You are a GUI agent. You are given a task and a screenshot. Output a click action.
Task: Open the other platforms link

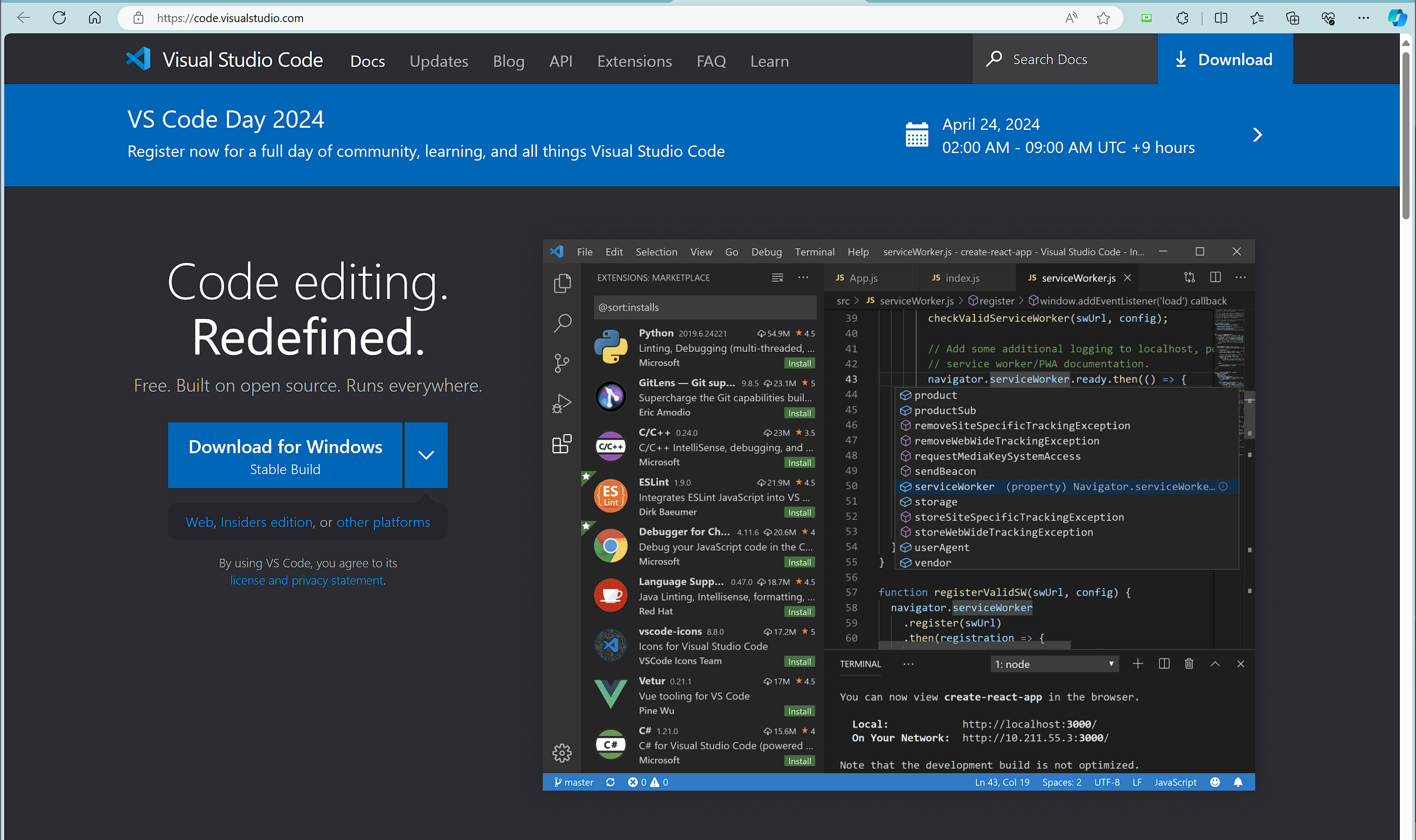coord(383,522)
